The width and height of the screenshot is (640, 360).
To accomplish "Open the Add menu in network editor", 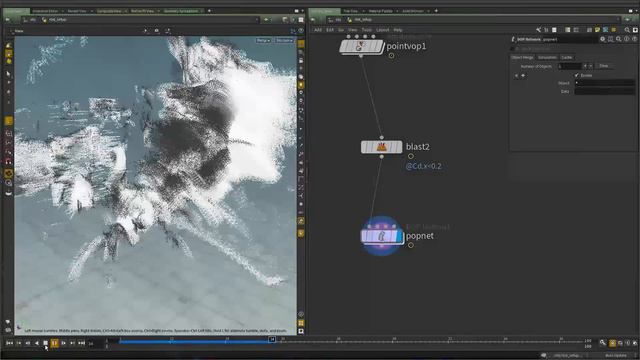I will point(318,30).
